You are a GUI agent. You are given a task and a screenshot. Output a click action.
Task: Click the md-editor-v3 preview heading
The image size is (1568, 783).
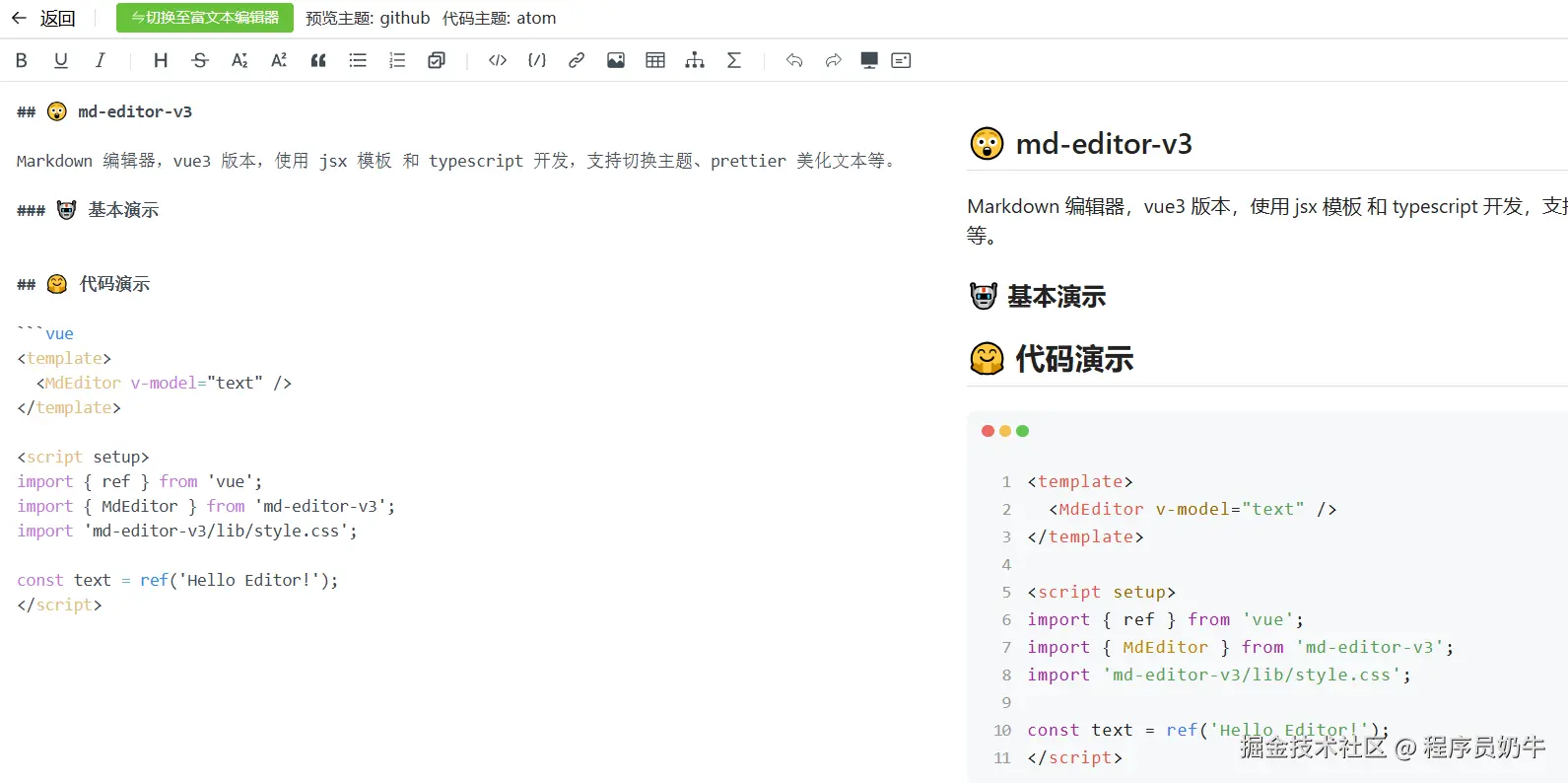tap(1081, 144)
